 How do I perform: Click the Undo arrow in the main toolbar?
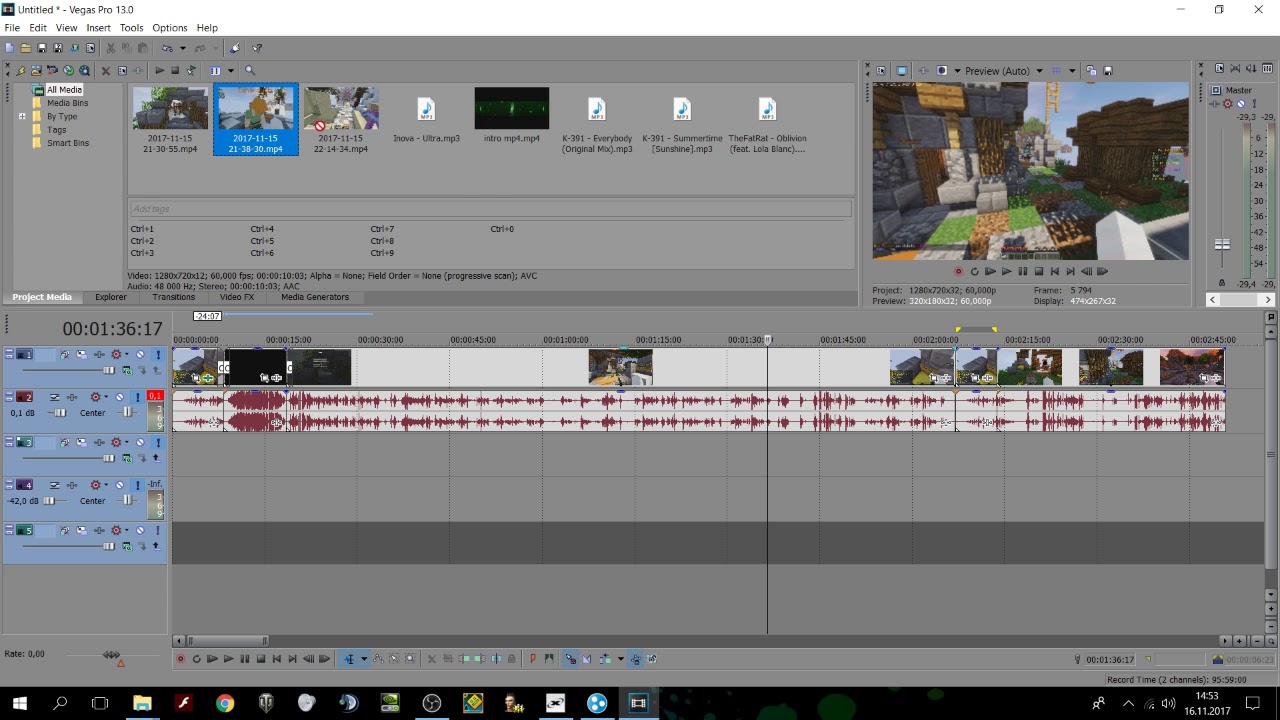click(167, 48)
